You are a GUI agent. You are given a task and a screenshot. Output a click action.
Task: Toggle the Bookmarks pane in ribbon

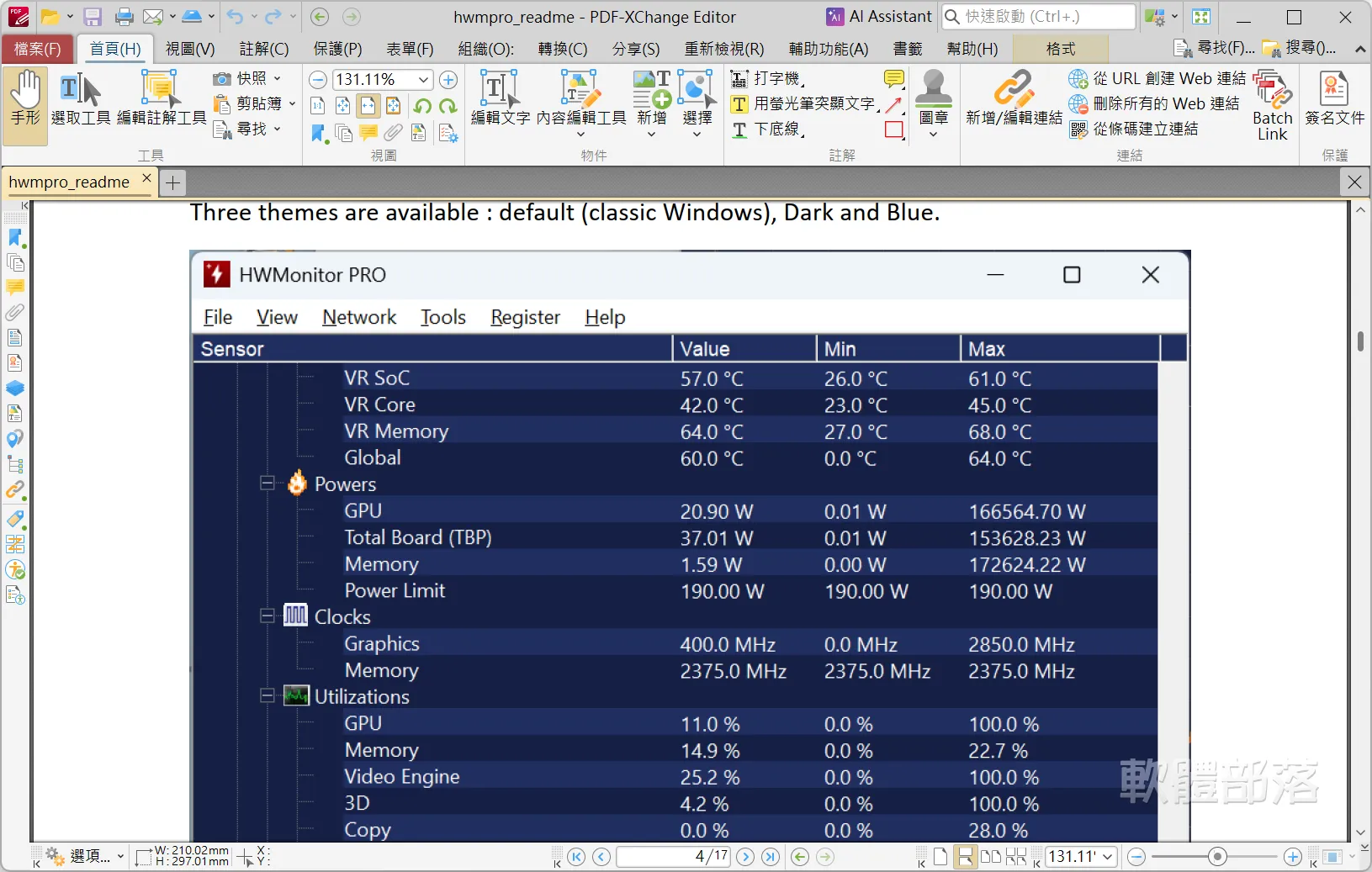[318, 133]
